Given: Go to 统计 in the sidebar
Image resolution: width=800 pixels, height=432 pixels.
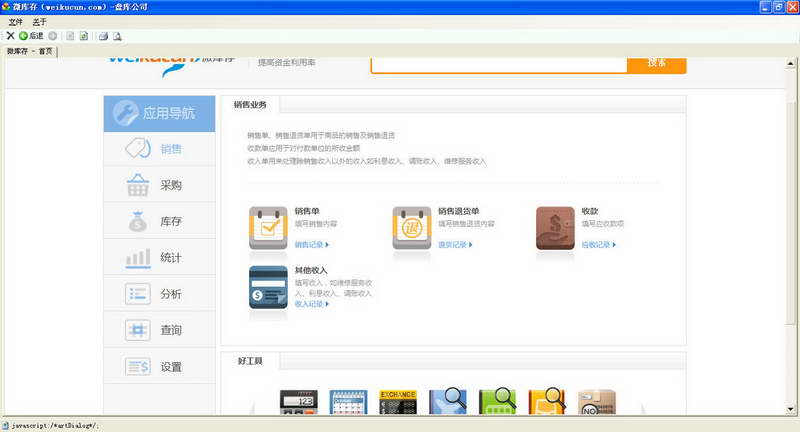Looking at the screenshot, I should (159, 258).
